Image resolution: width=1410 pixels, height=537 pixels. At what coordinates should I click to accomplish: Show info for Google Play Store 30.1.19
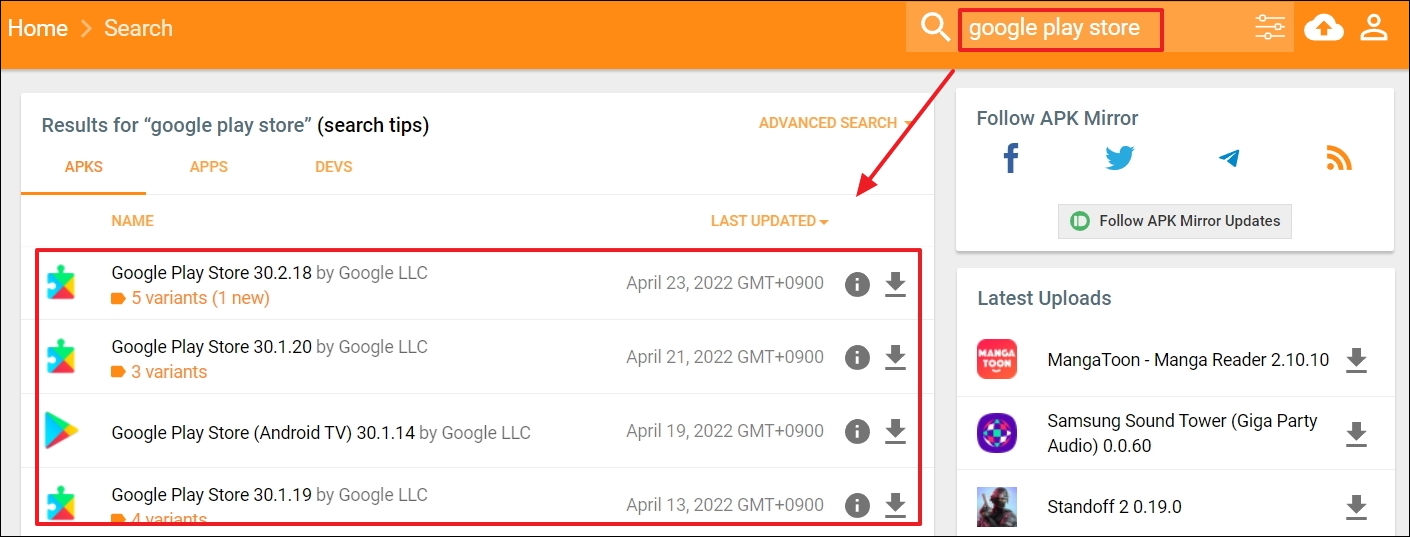point(857,505)
